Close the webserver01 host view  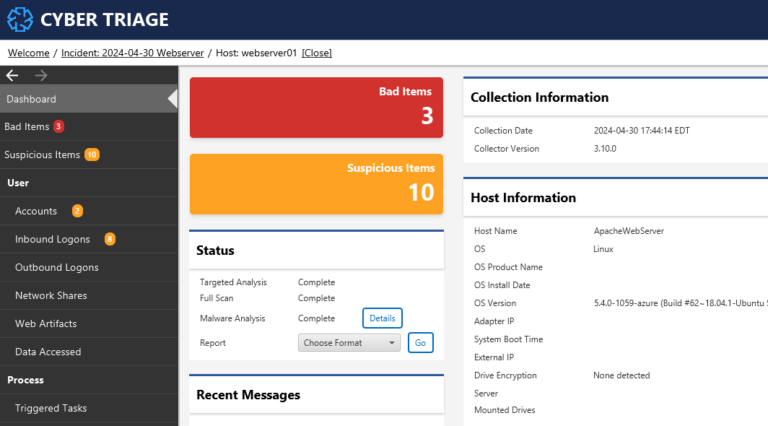click(316, 53)
